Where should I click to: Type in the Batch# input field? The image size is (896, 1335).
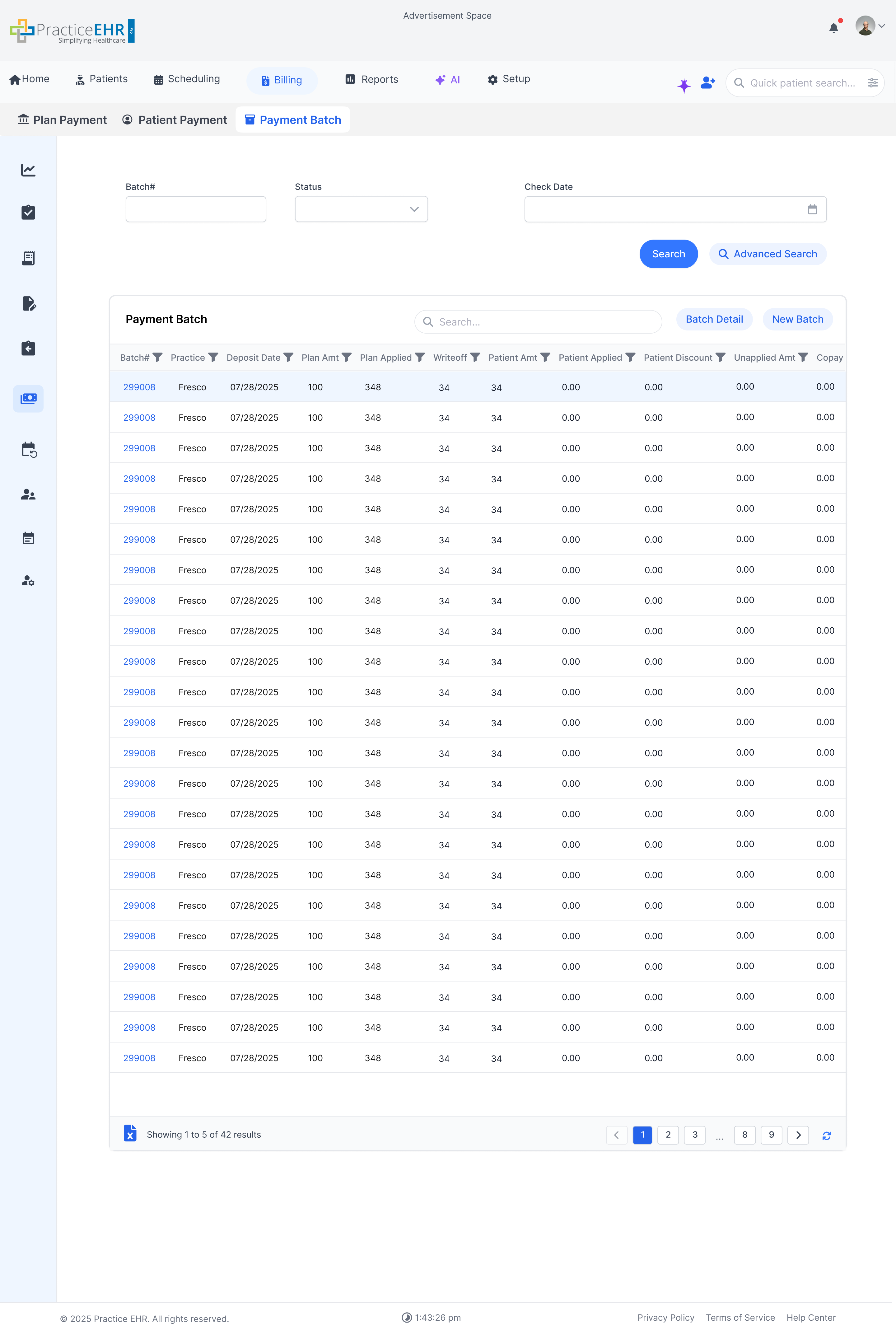click(x=195, y=209)
